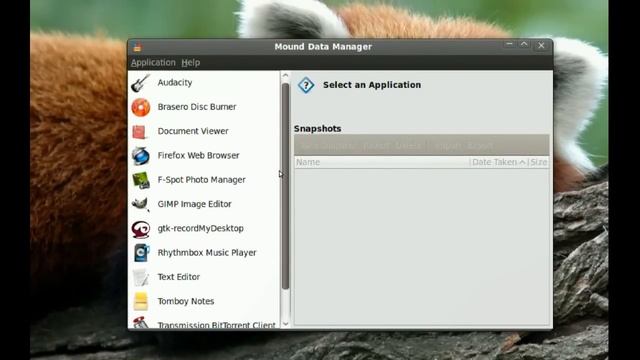Click the application list scroll-down arrow
The height and width of the screenshot is (360, 640).
(x=285, y=324)
